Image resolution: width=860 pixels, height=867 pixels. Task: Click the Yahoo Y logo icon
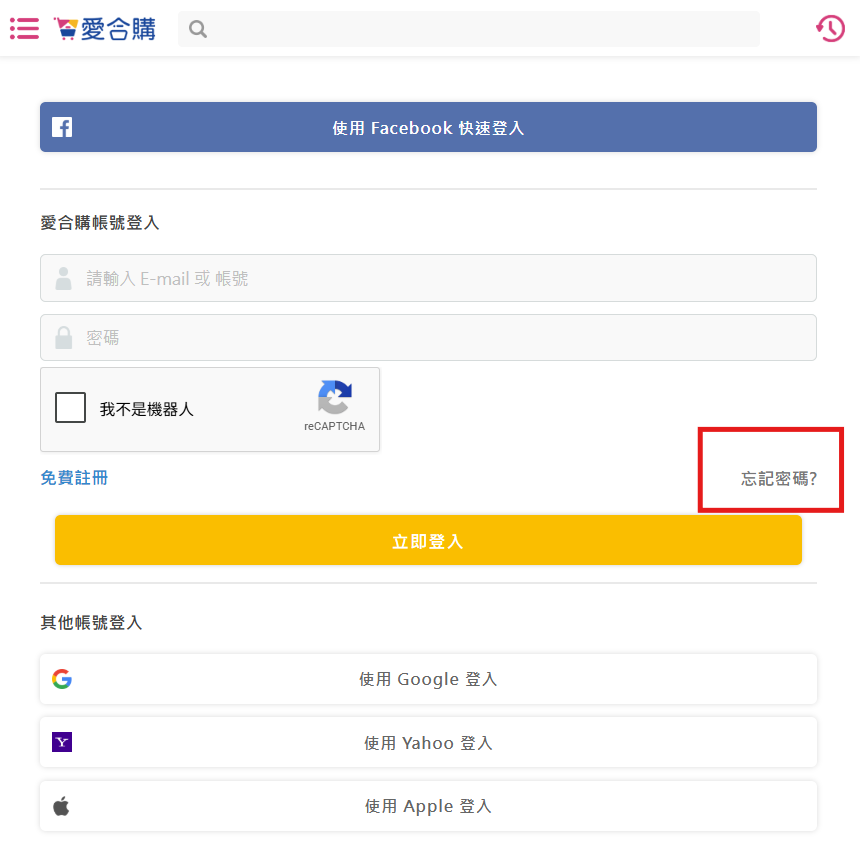click(62, 742)
